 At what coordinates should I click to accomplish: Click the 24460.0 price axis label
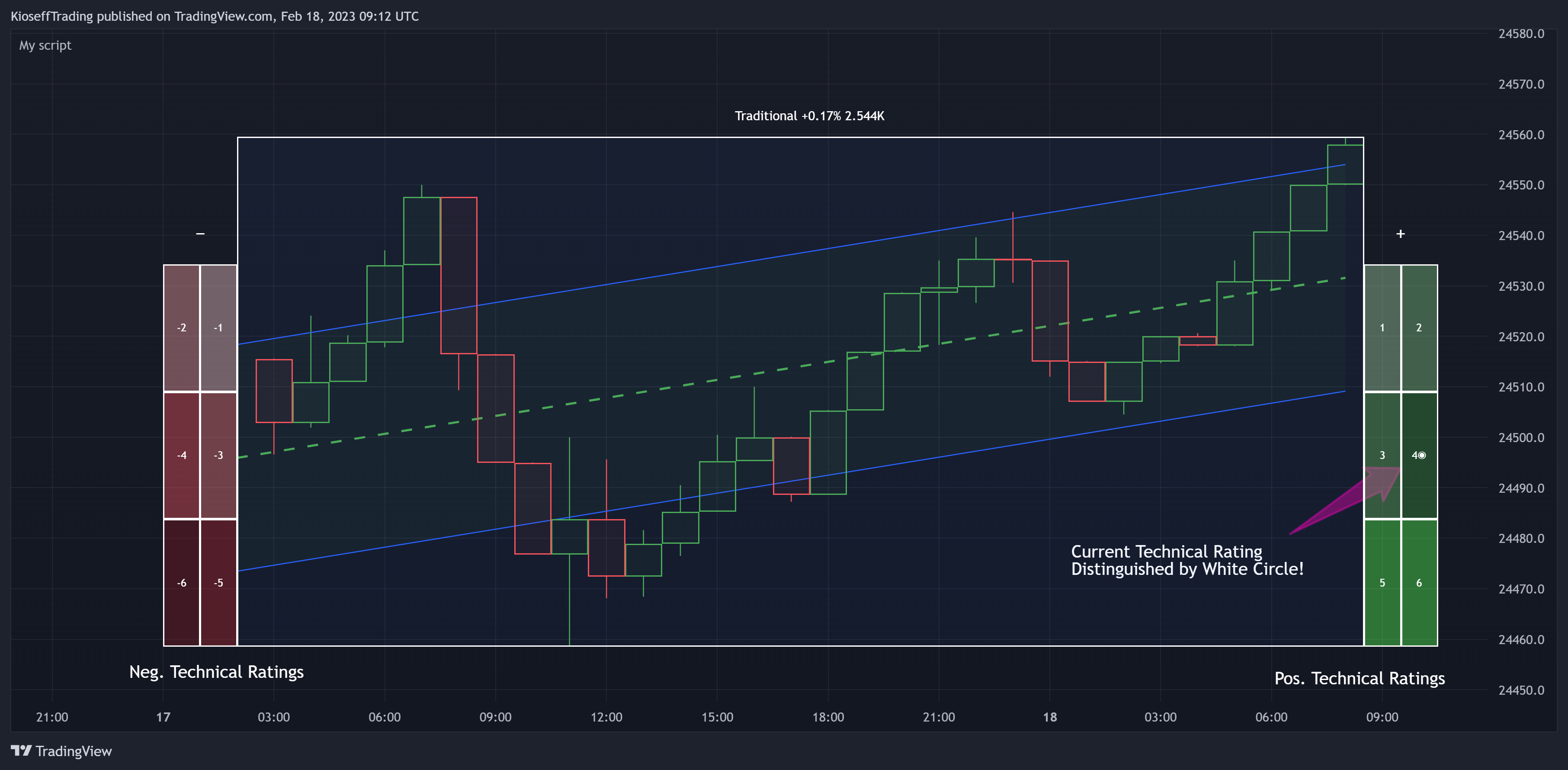click(1521, 640)
